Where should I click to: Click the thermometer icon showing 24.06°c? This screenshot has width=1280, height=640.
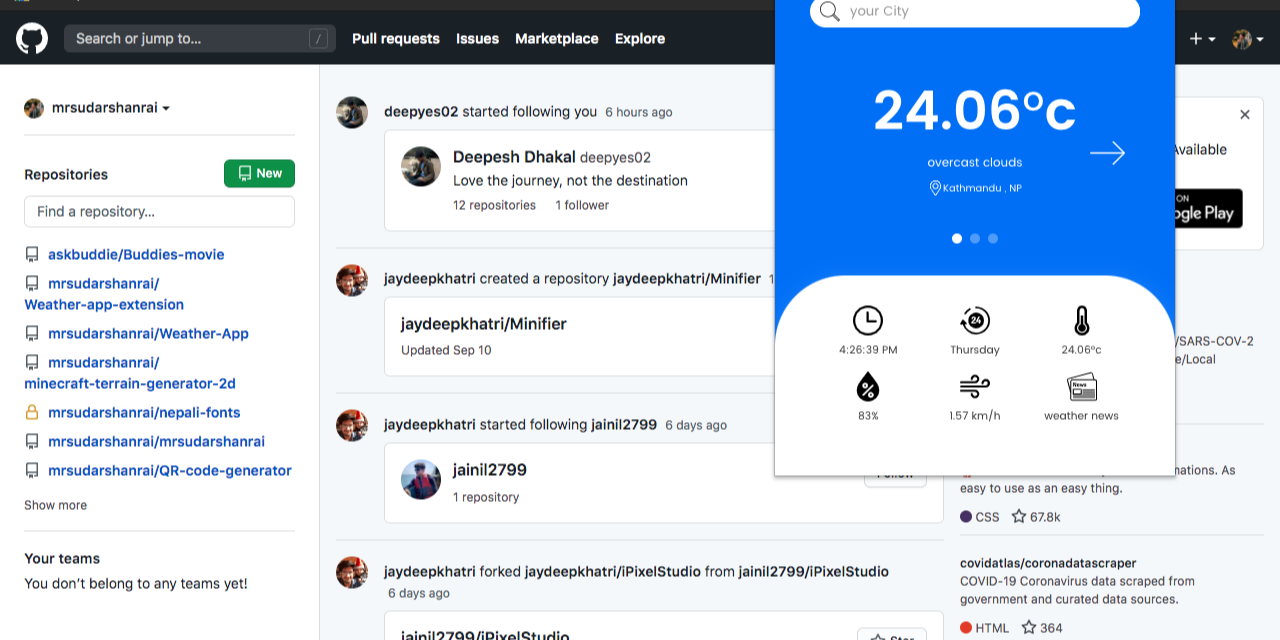(1081, 320)
